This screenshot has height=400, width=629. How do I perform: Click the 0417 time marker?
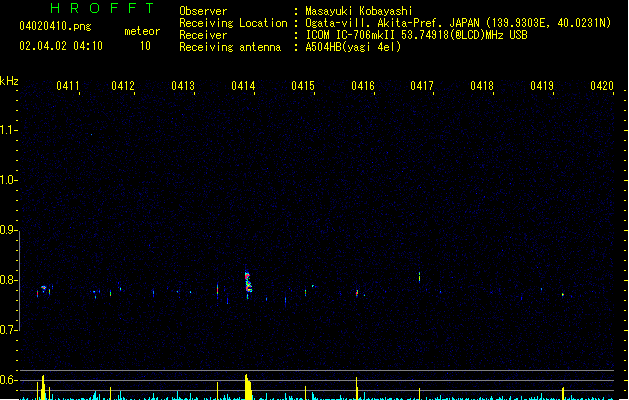point(422,86)
